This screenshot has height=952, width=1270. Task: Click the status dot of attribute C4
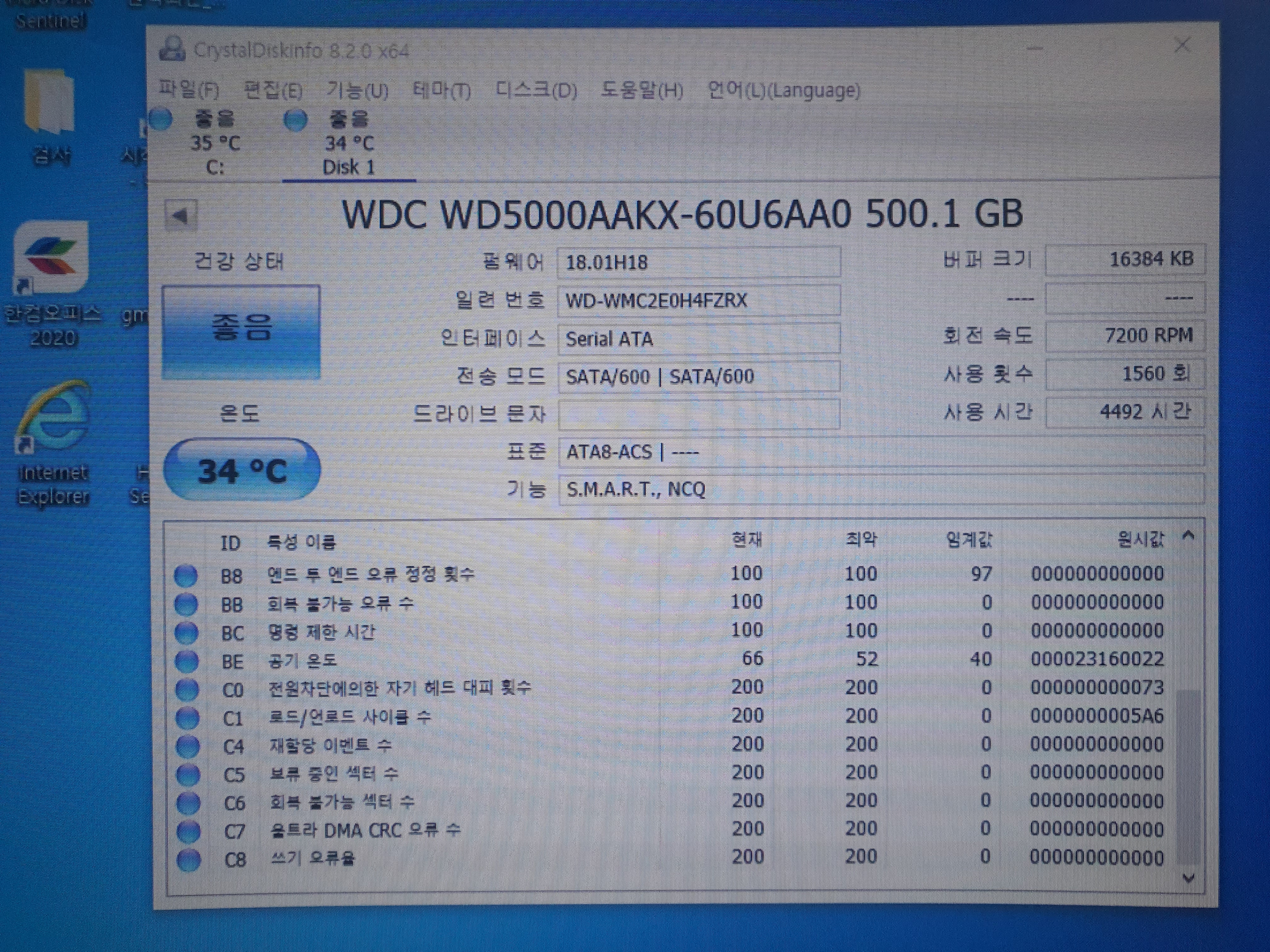[187, 746]
